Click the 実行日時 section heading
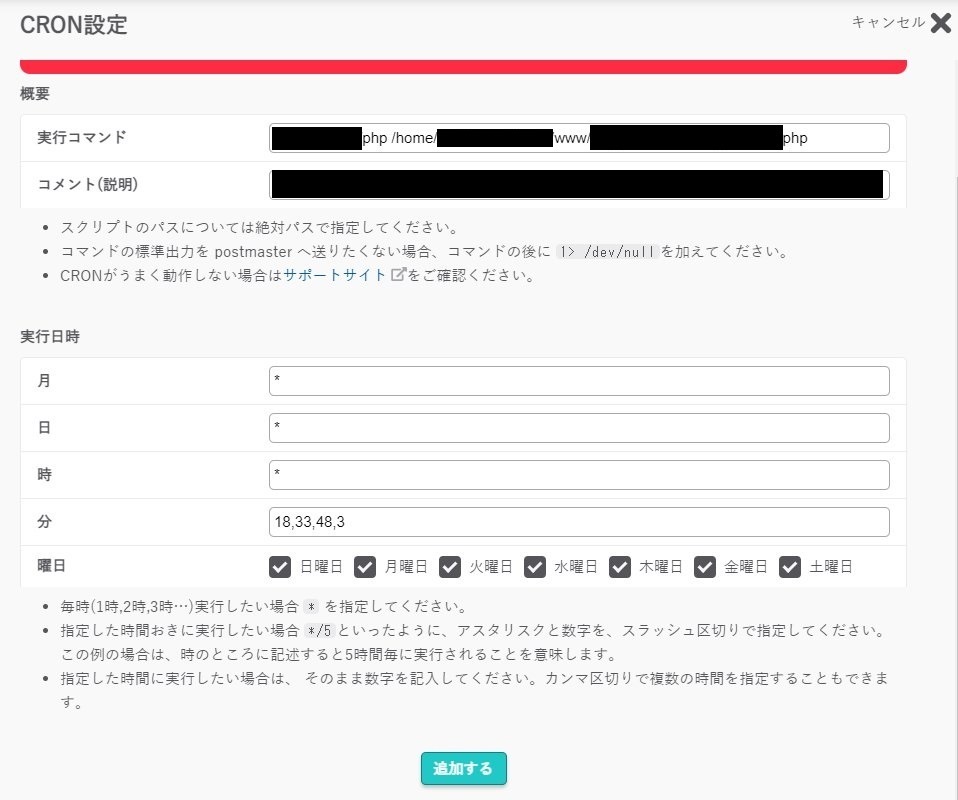The width and height of the screenshot is (958, 800). click(50, 336)
